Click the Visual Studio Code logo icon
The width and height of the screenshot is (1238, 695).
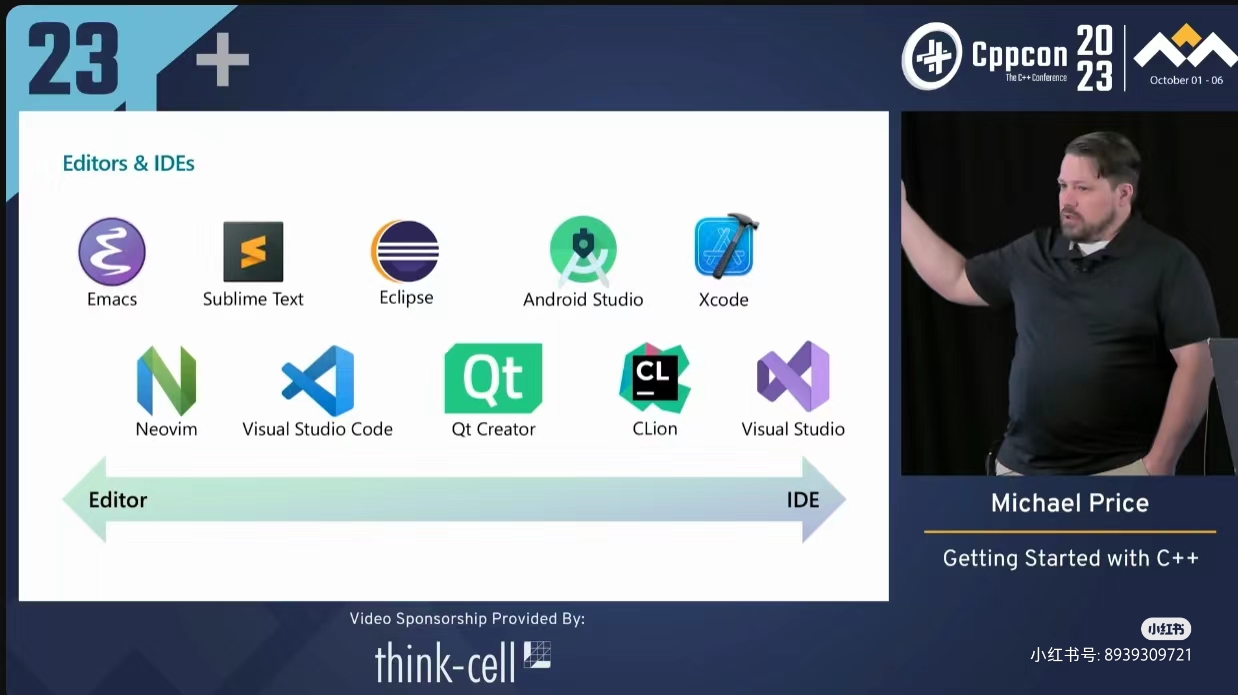318,381
